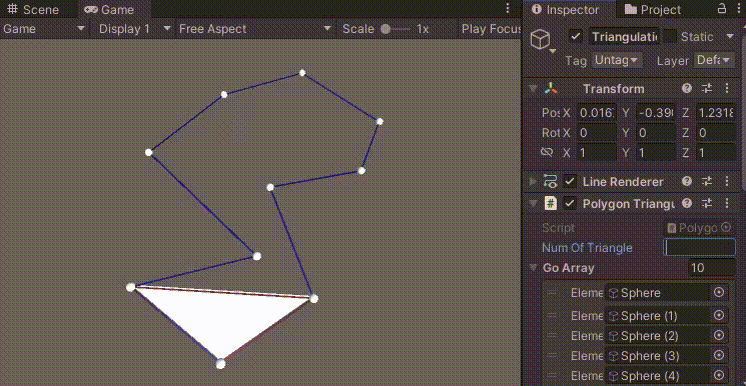Open Transform help reference icon
Viewport: 746px width, 386px height.
point(687,89)
